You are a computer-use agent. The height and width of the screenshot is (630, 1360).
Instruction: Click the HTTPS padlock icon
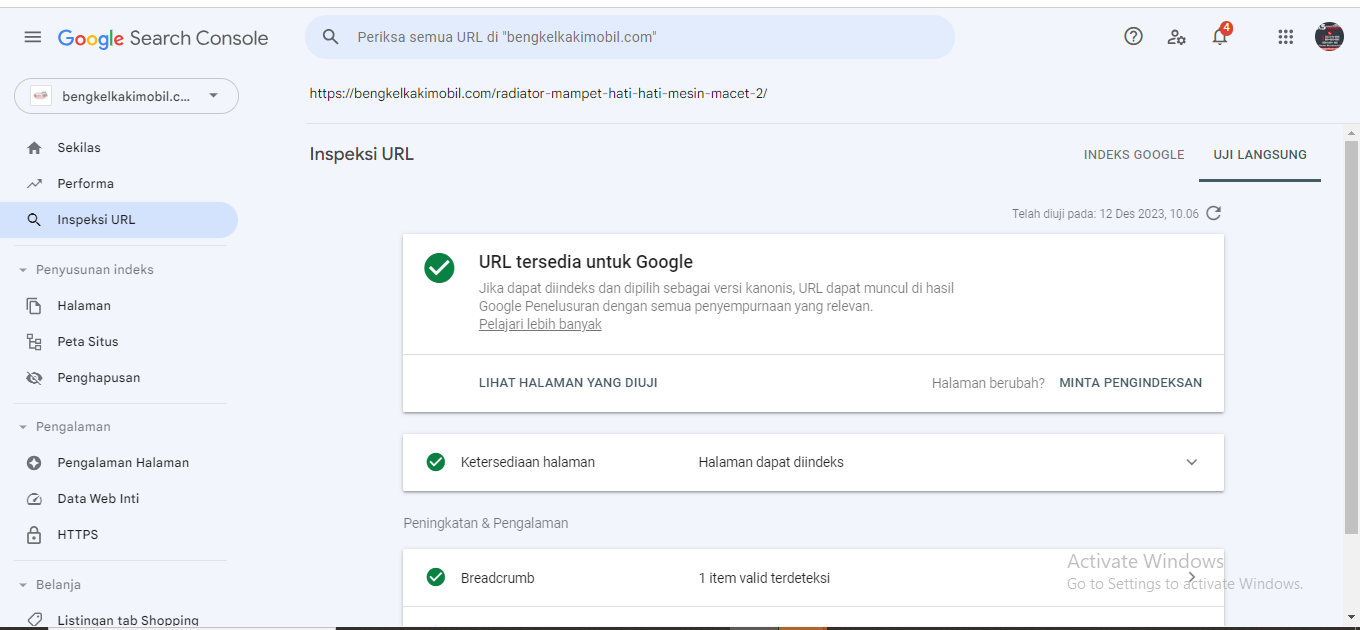(35, 535)
